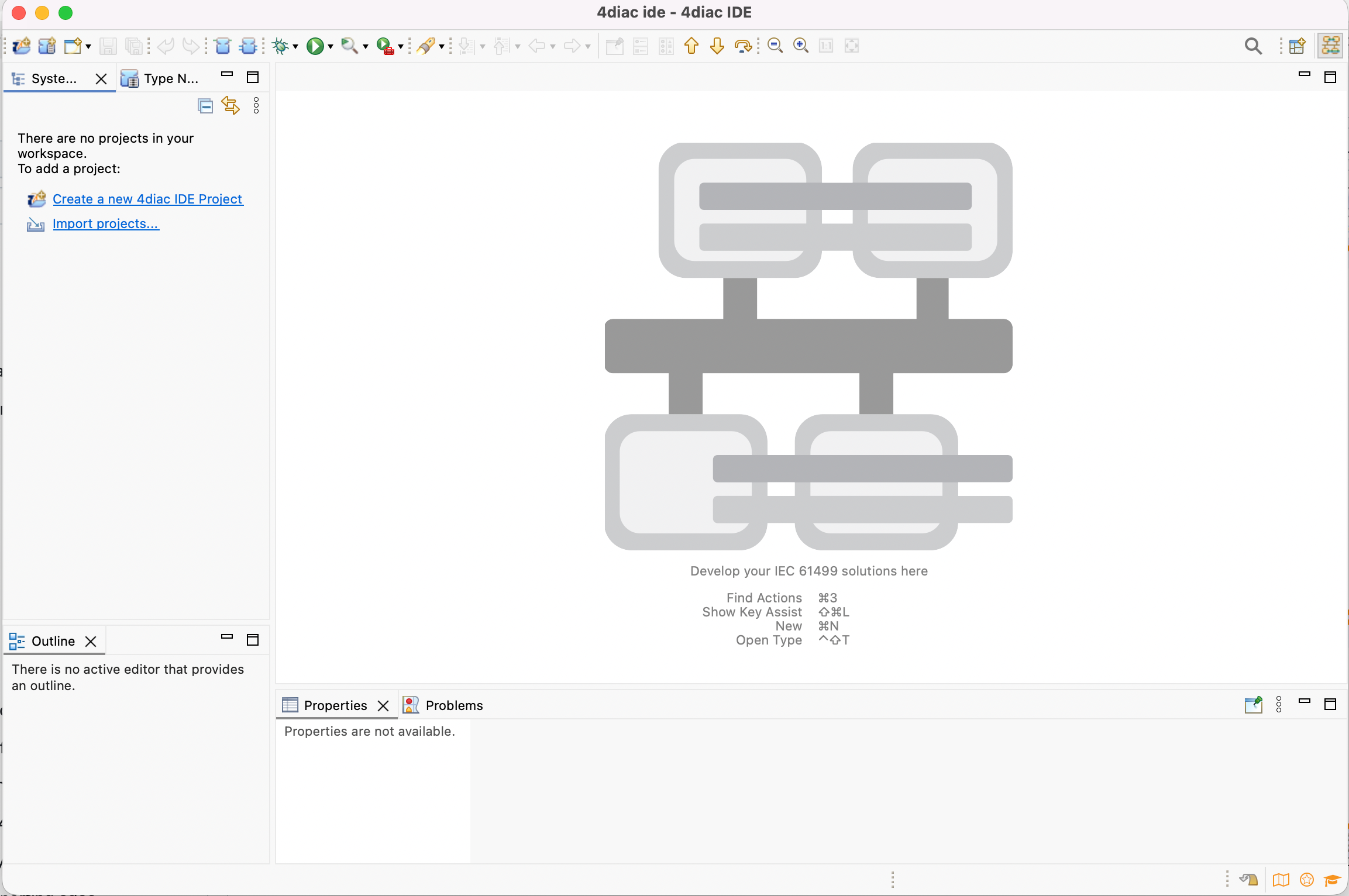Click the Zoom Out magnifier icon
This screenshot has height=896, width=1349.
(x=775, y=46)
